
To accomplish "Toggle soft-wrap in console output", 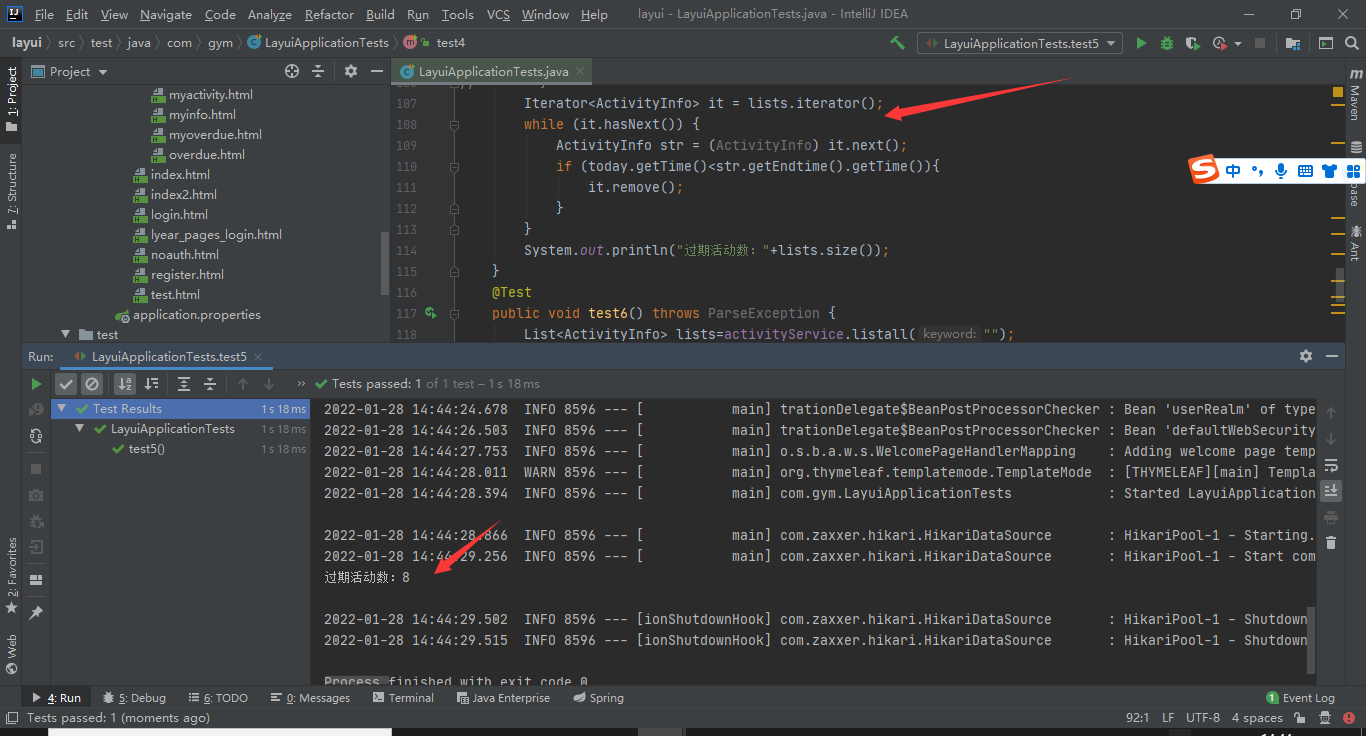I will coord(1331,465).
